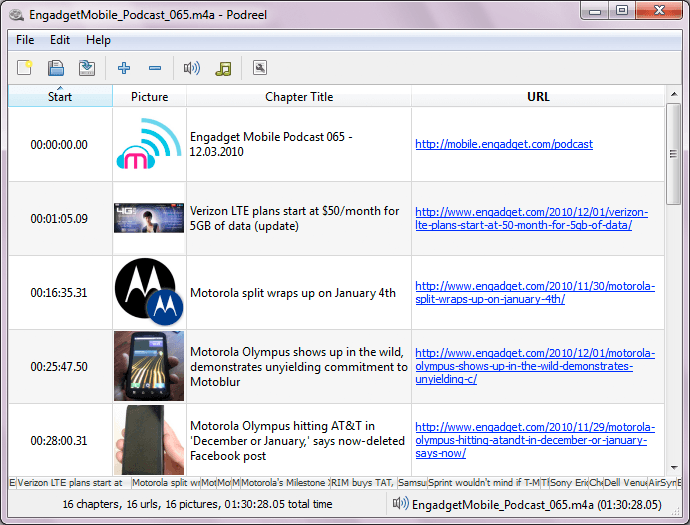Select start time 00:16:35.31

pyautogui.click(x=59, y=293)
